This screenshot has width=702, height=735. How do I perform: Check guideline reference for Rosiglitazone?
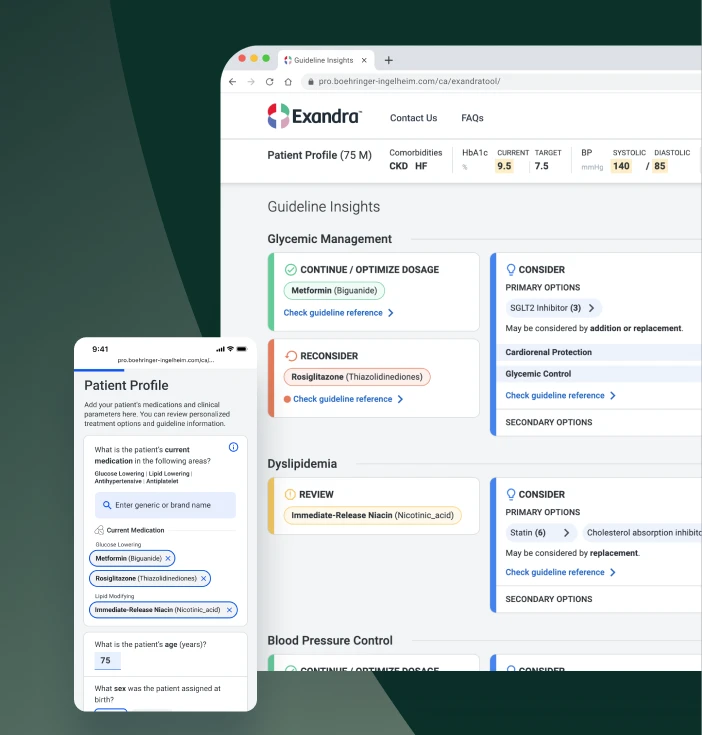(x=348, y=399)
